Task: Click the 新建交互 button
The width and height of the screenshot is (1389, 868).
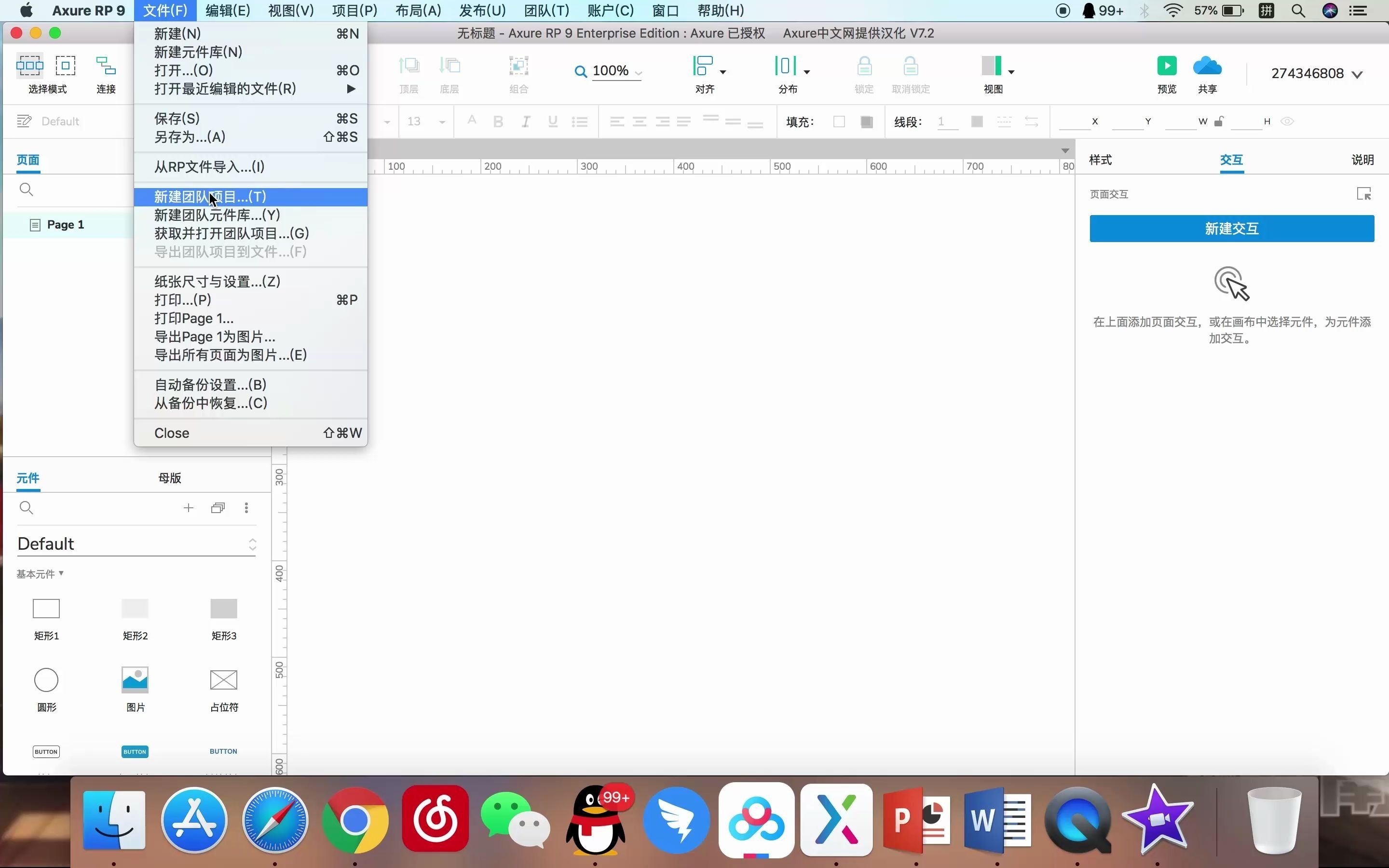Action: tap(1232, 229)
